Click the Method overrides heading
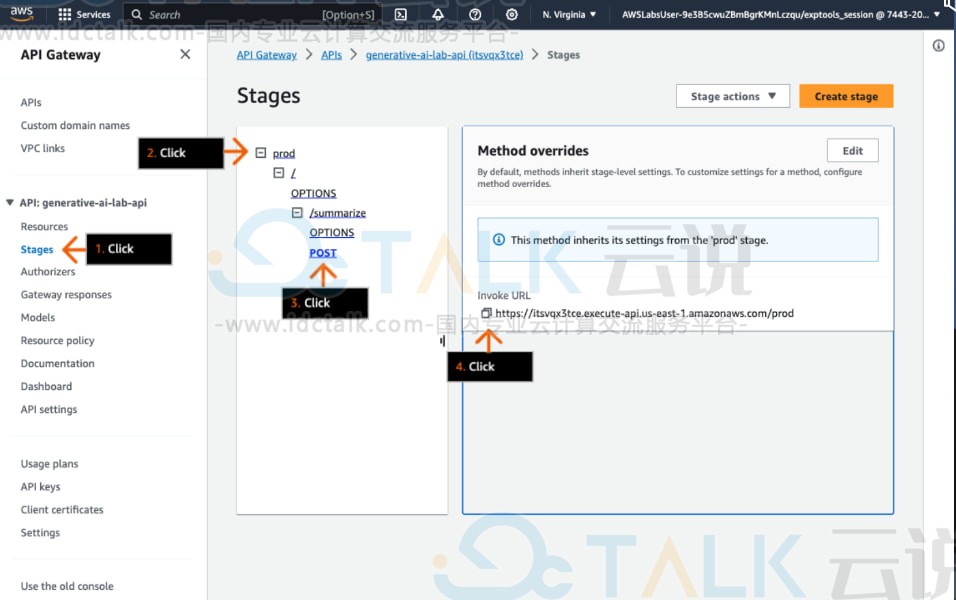Image resolution: width=956 pixels, height=600 pixels. tap(533, 151)
